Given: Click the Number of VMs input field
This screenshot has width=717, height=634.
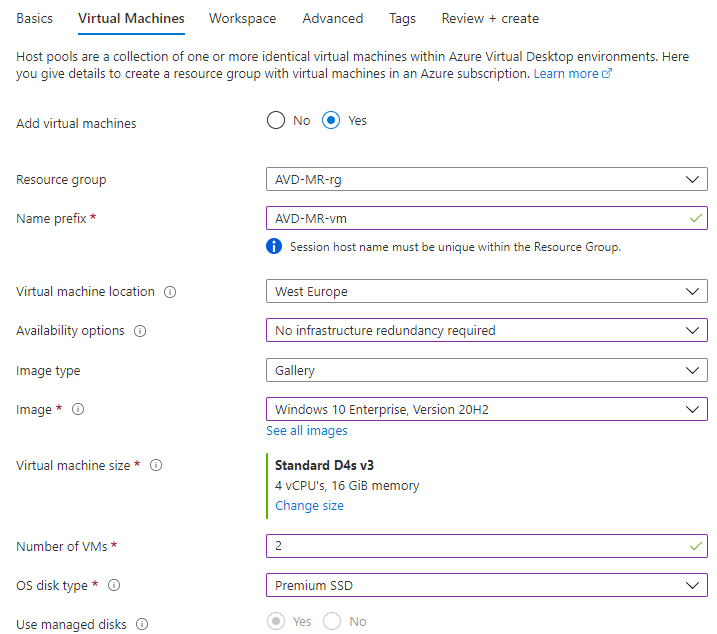Looking at the screenshot, I should [487, 546].
